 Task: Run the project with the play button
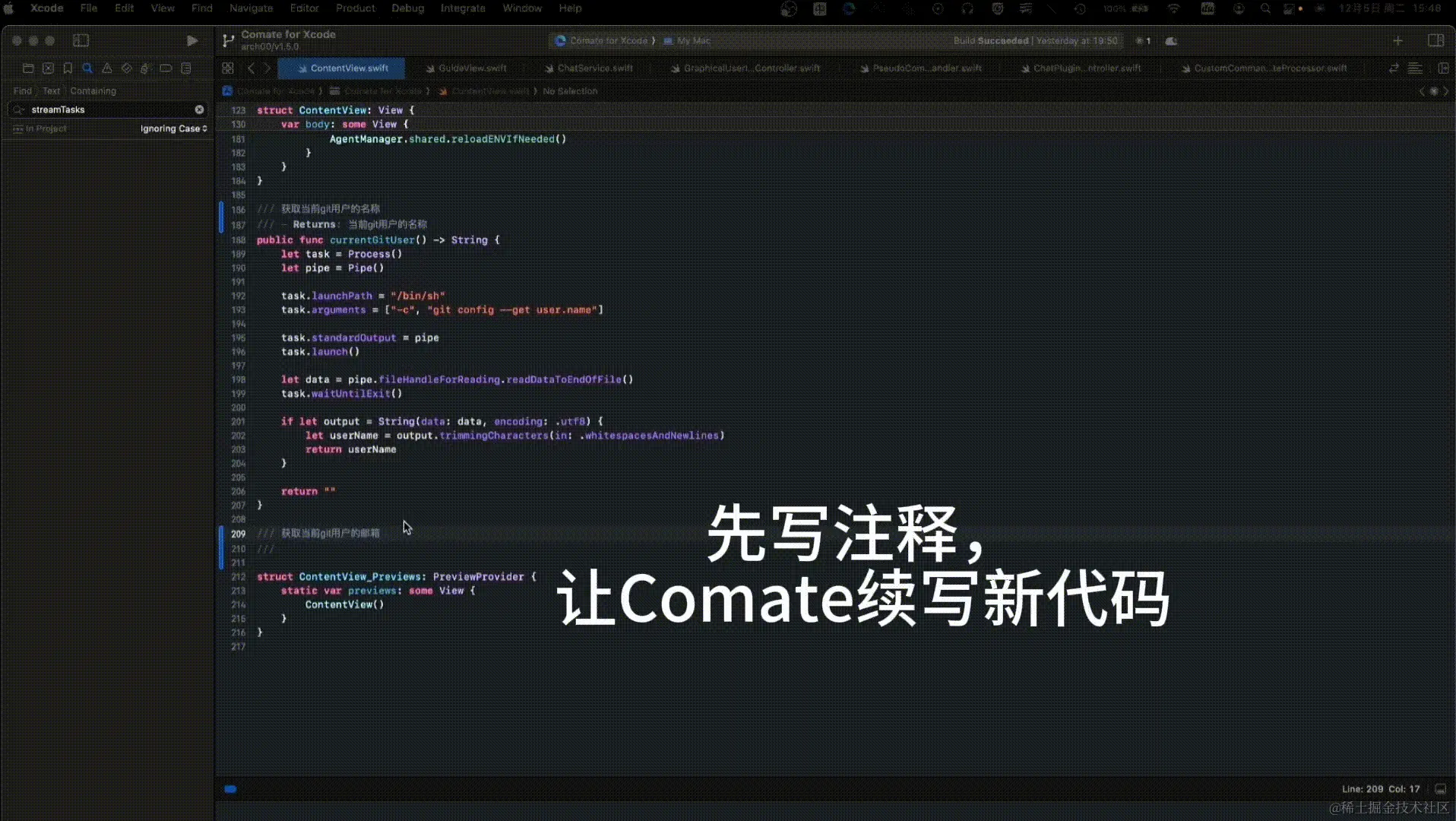click(x=191, y=40)
